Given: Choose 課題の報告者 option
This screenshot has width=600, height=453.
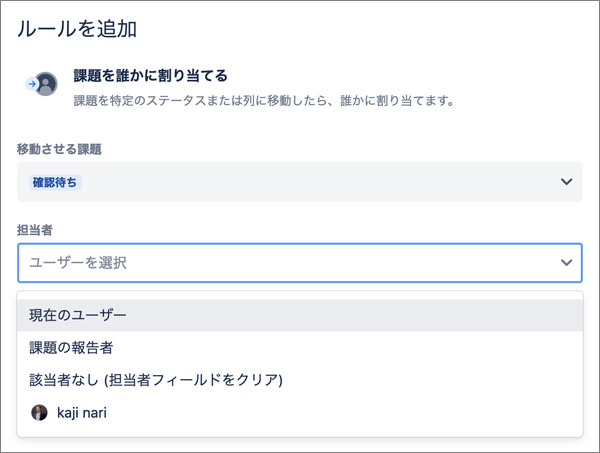Looking at the screenshot, I should tap(300, 348).
